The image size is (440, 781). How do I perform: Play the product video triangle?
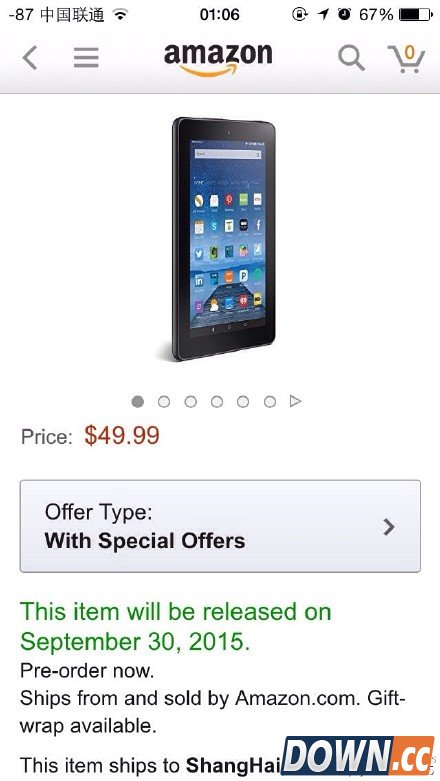(295, 401)
